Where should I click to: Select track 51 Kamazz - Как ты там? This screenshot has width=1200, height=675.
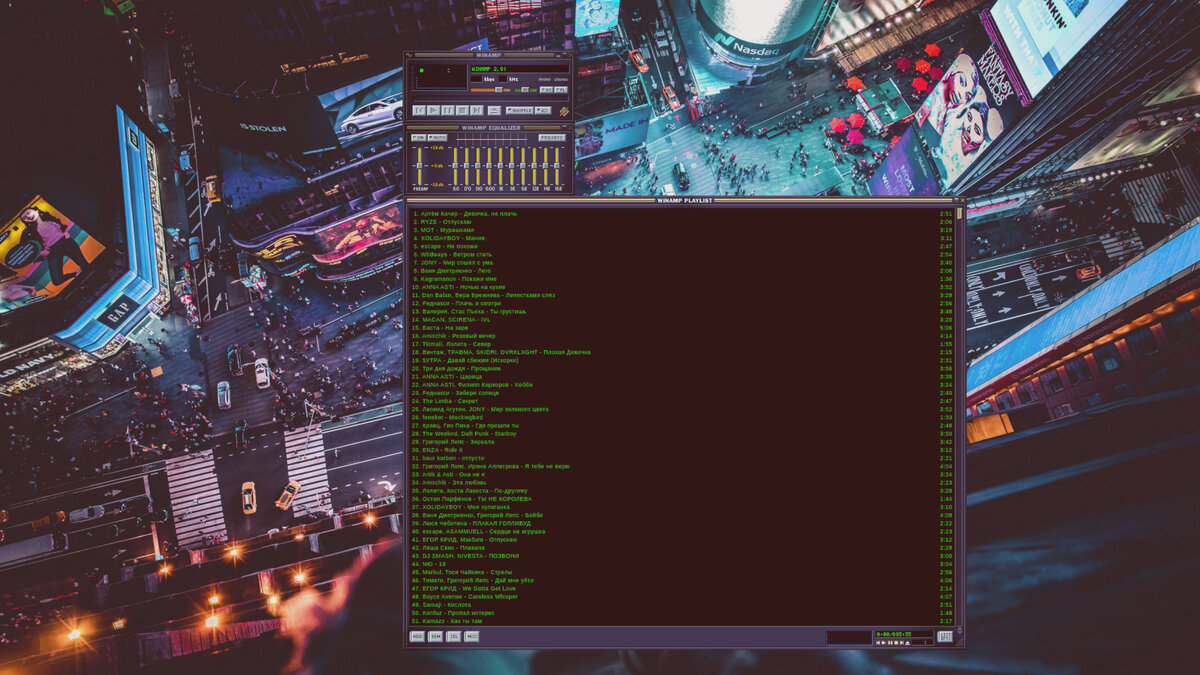[682, 621]
